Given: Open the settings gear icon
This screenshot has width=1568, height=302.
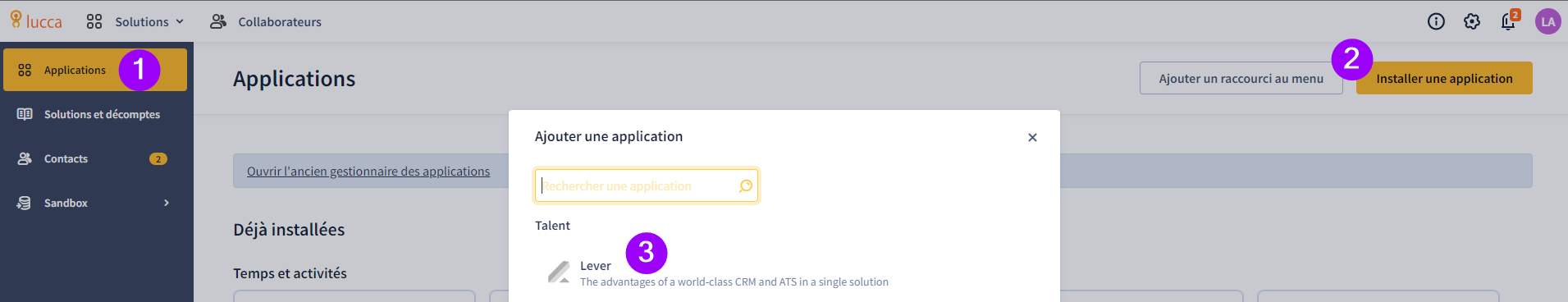Looking at the screenshot, I should tap(1472, 21).
